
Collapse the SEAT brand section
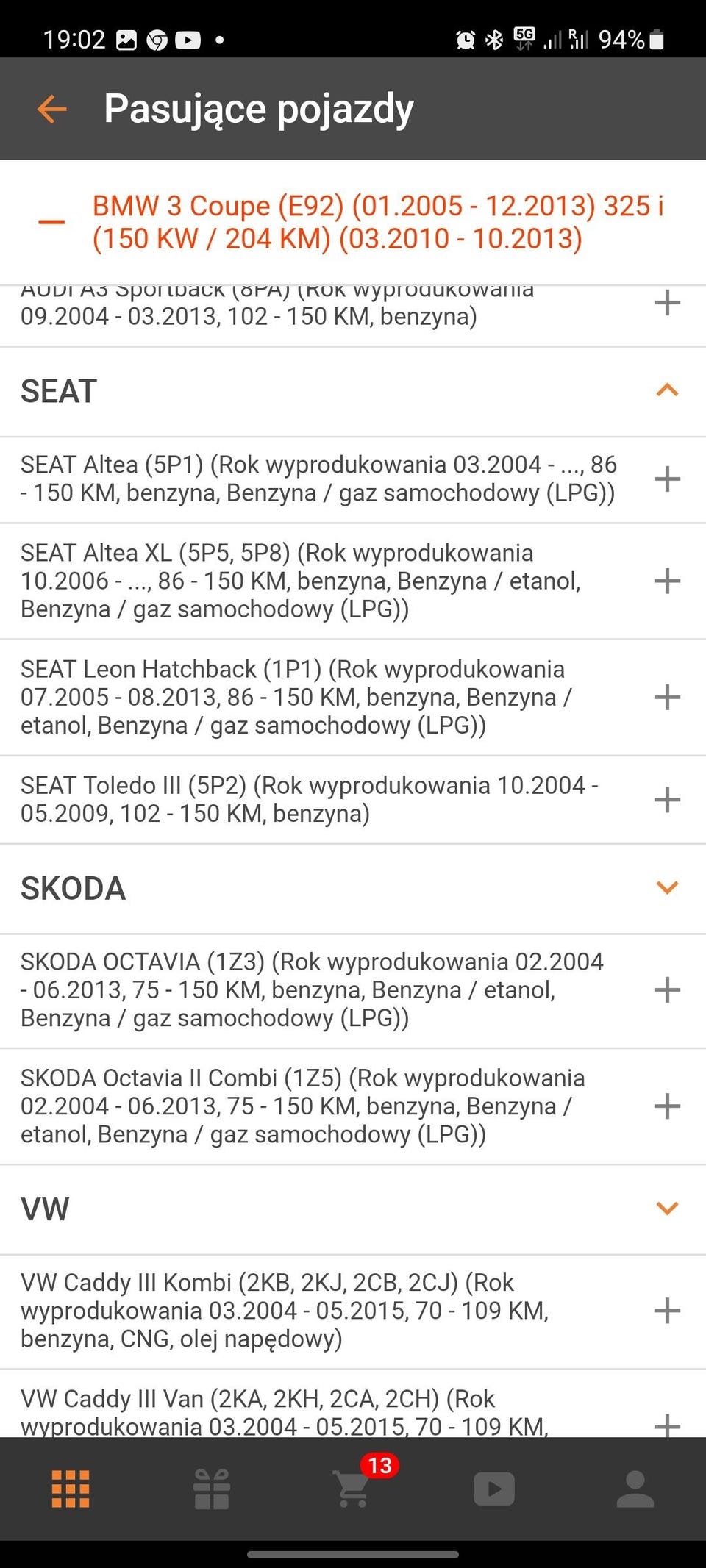[667, 390]
